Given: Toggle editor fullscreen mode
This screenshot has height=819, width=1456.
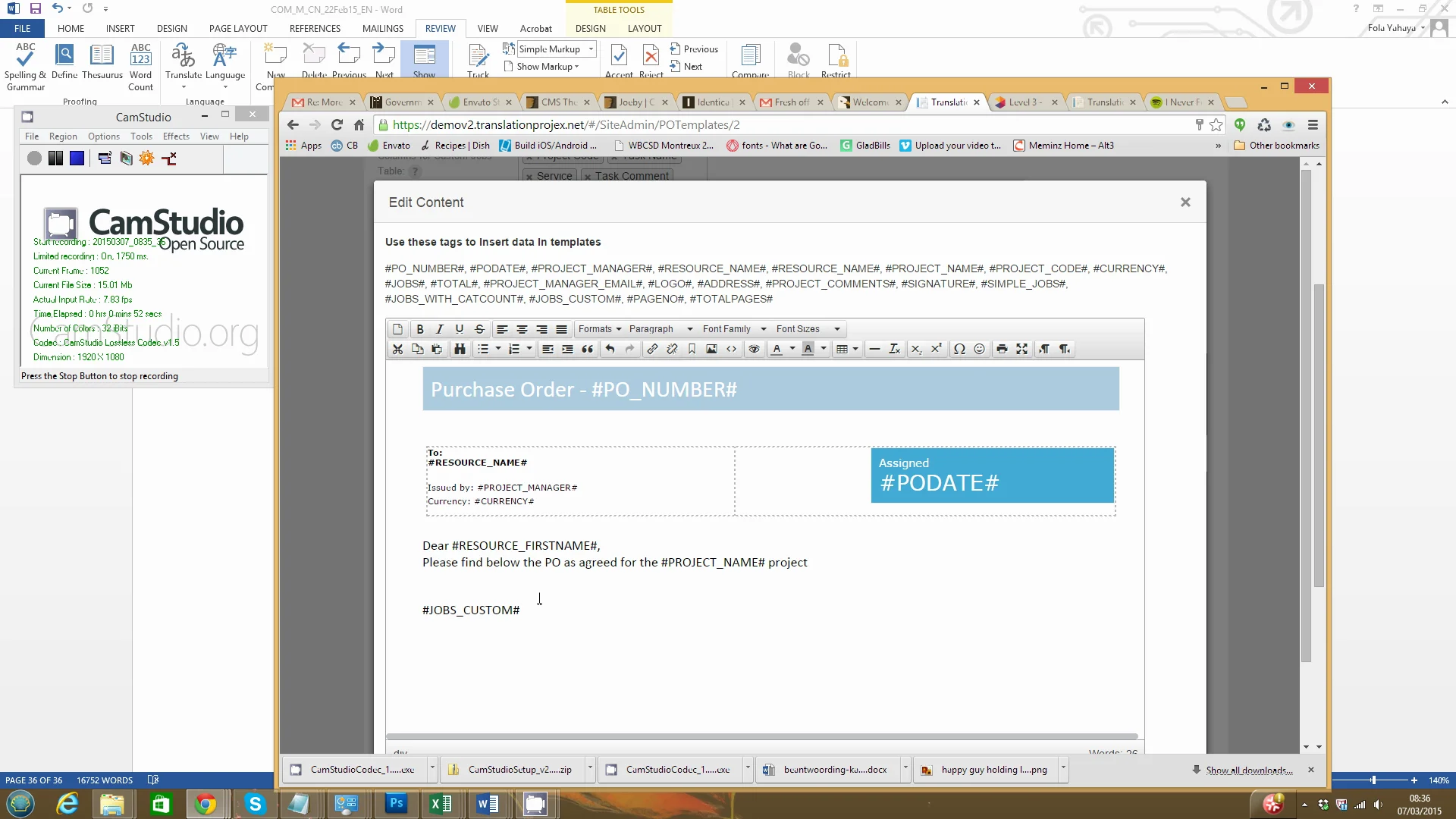Looking at the screenshot, I should (x=1021, y=349).
